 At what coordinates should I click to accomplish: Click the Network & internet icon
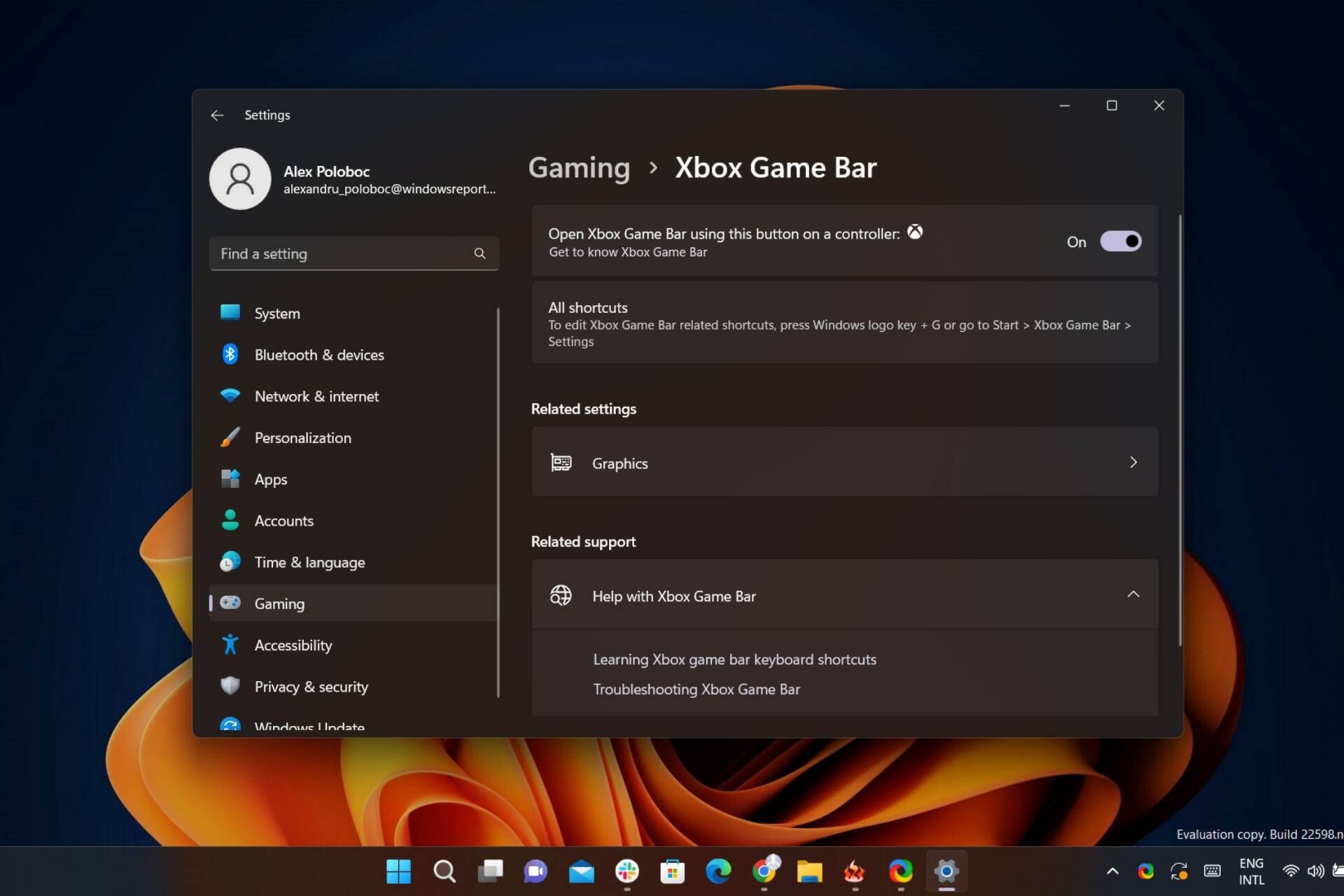point(230,395)
